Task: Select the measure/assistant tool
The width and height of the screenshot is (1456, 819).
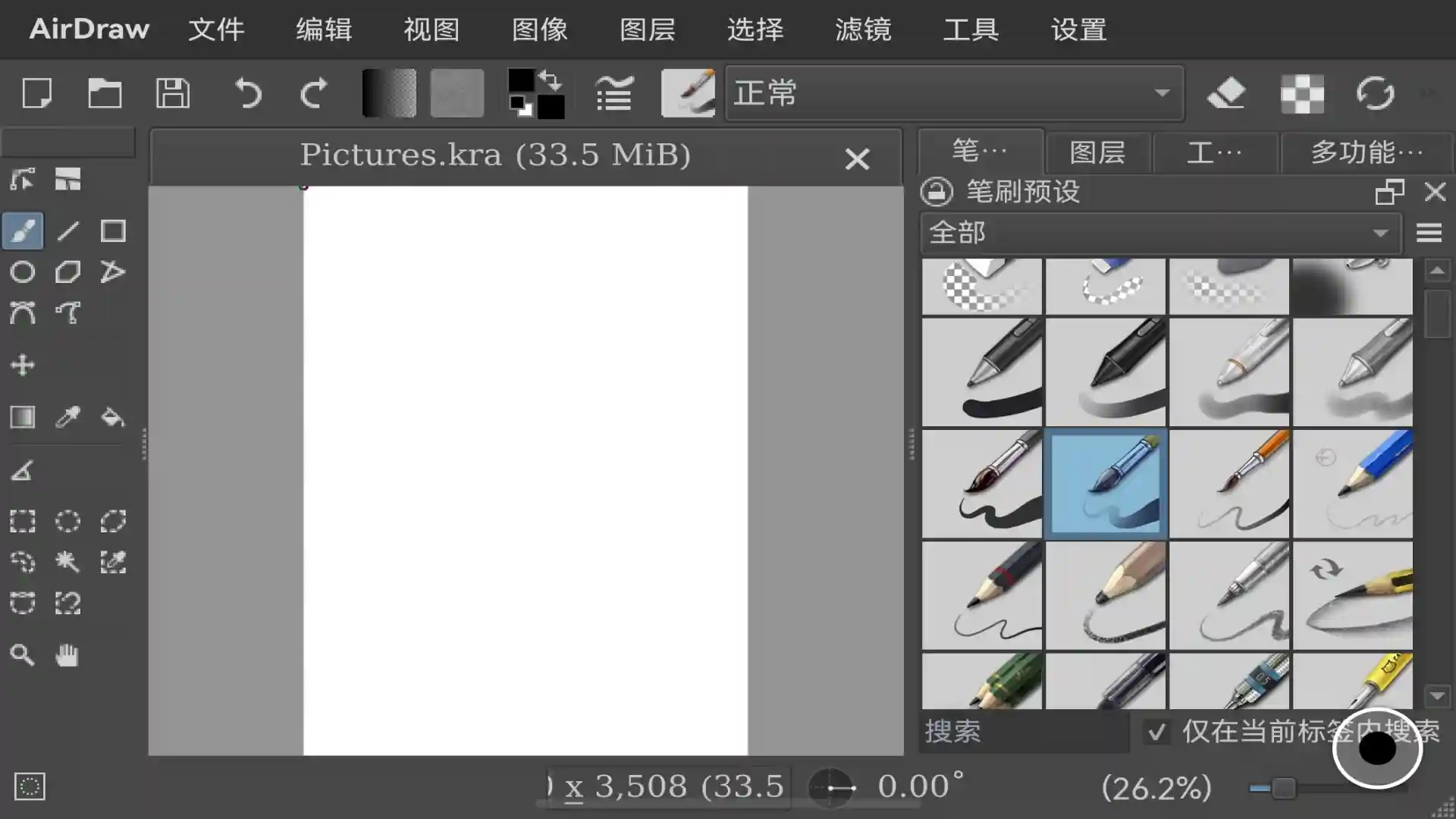Action: coord(23,470)
